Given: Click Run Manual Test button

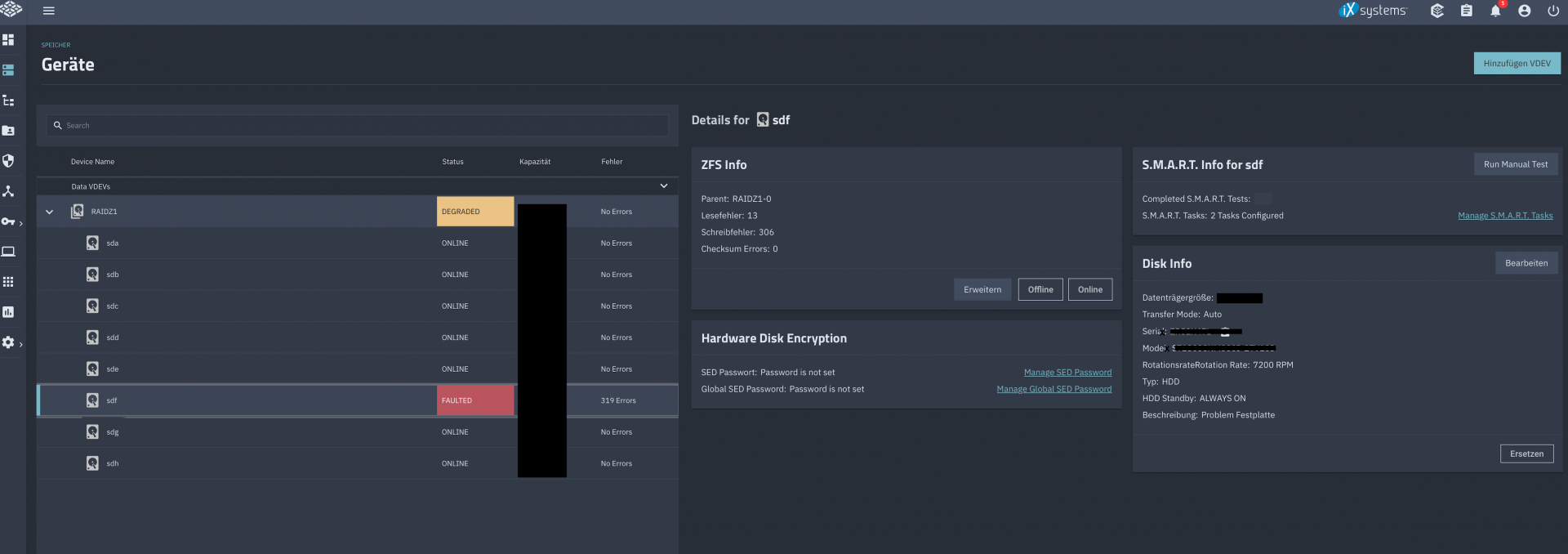Looking at the screenshot, I should coord(1516,164).
